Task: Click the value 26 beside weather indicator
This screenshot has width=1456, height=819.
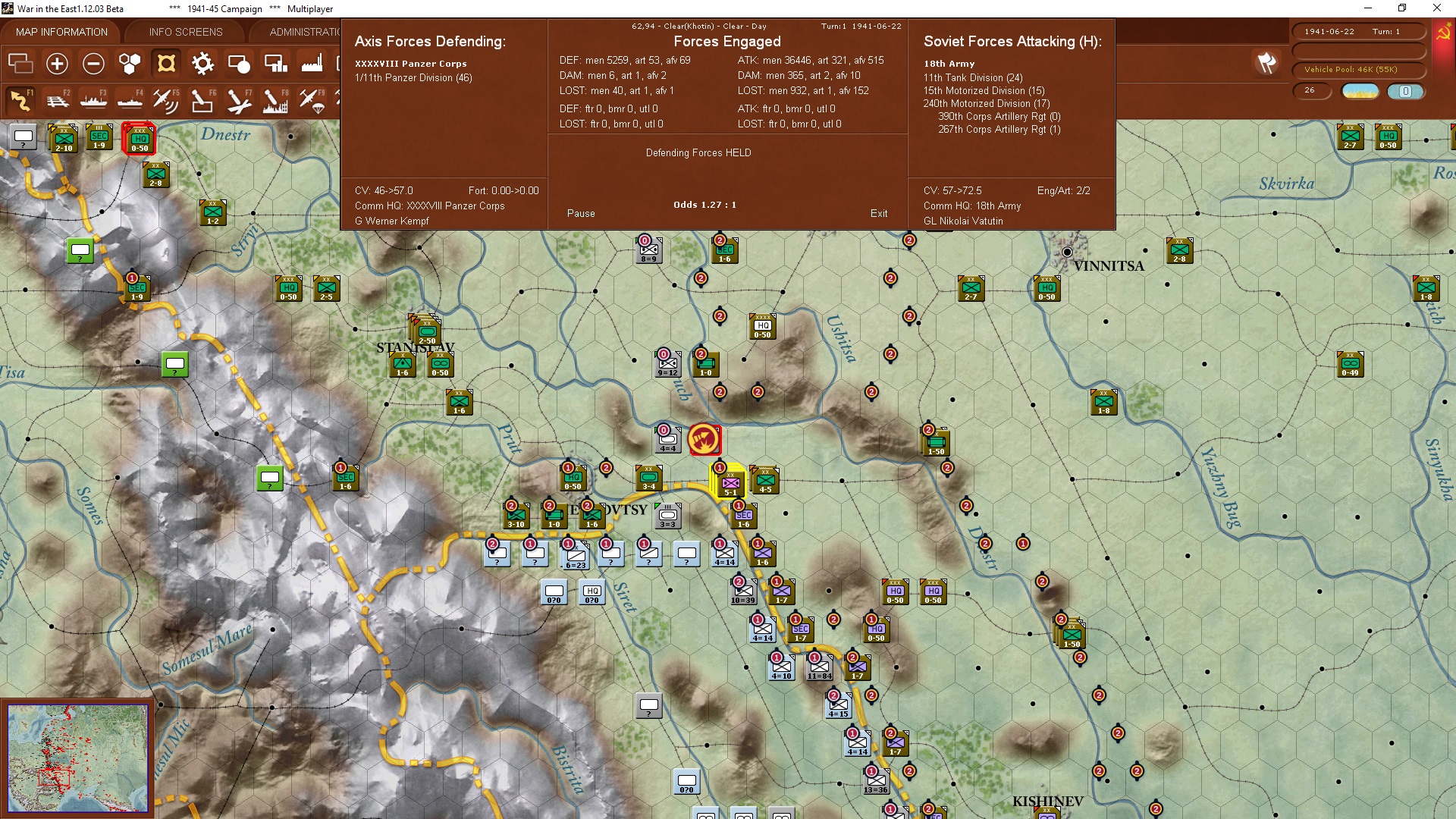Action: [1312, 90]
